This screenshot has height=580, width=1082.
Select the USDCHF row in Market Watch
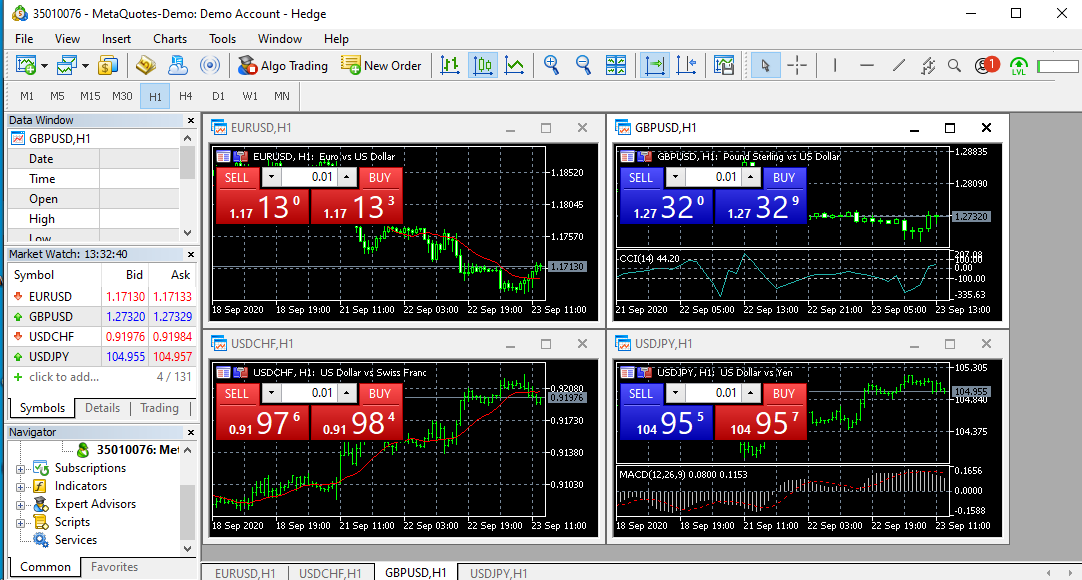coord(102,337)
